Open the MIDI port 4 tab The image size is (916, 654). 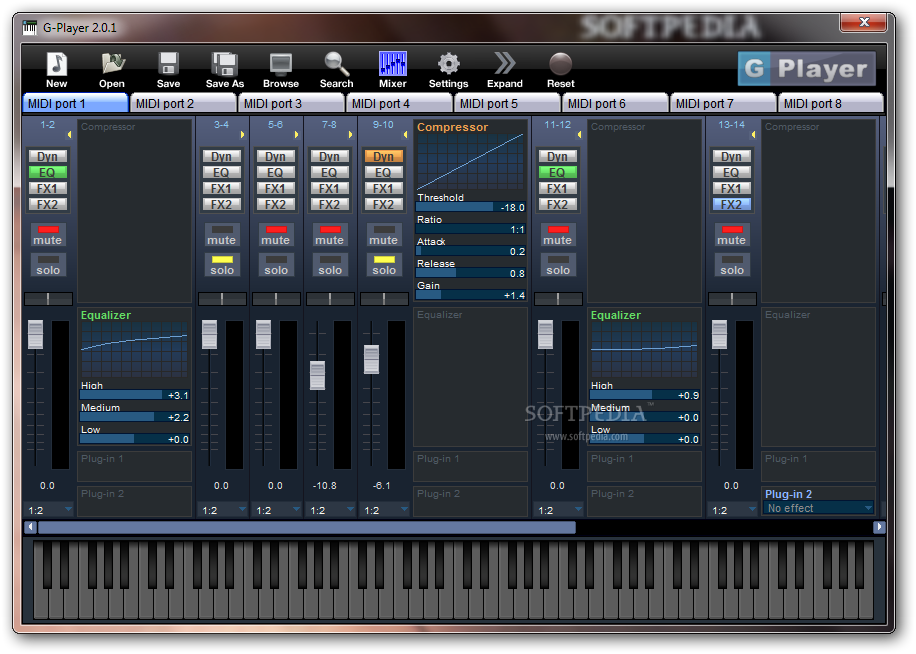[x=400, y=103]
